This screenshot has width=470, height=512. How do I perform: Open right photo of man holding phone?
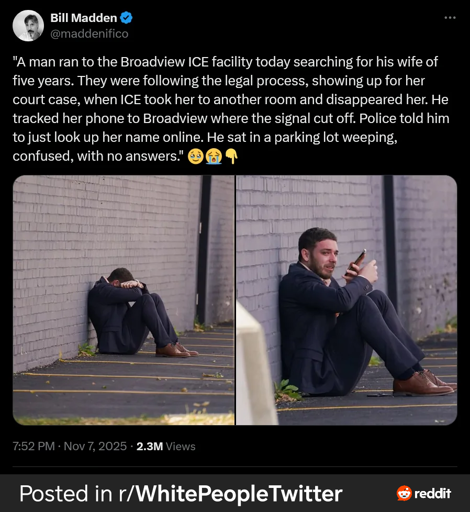tap(347, 300)
